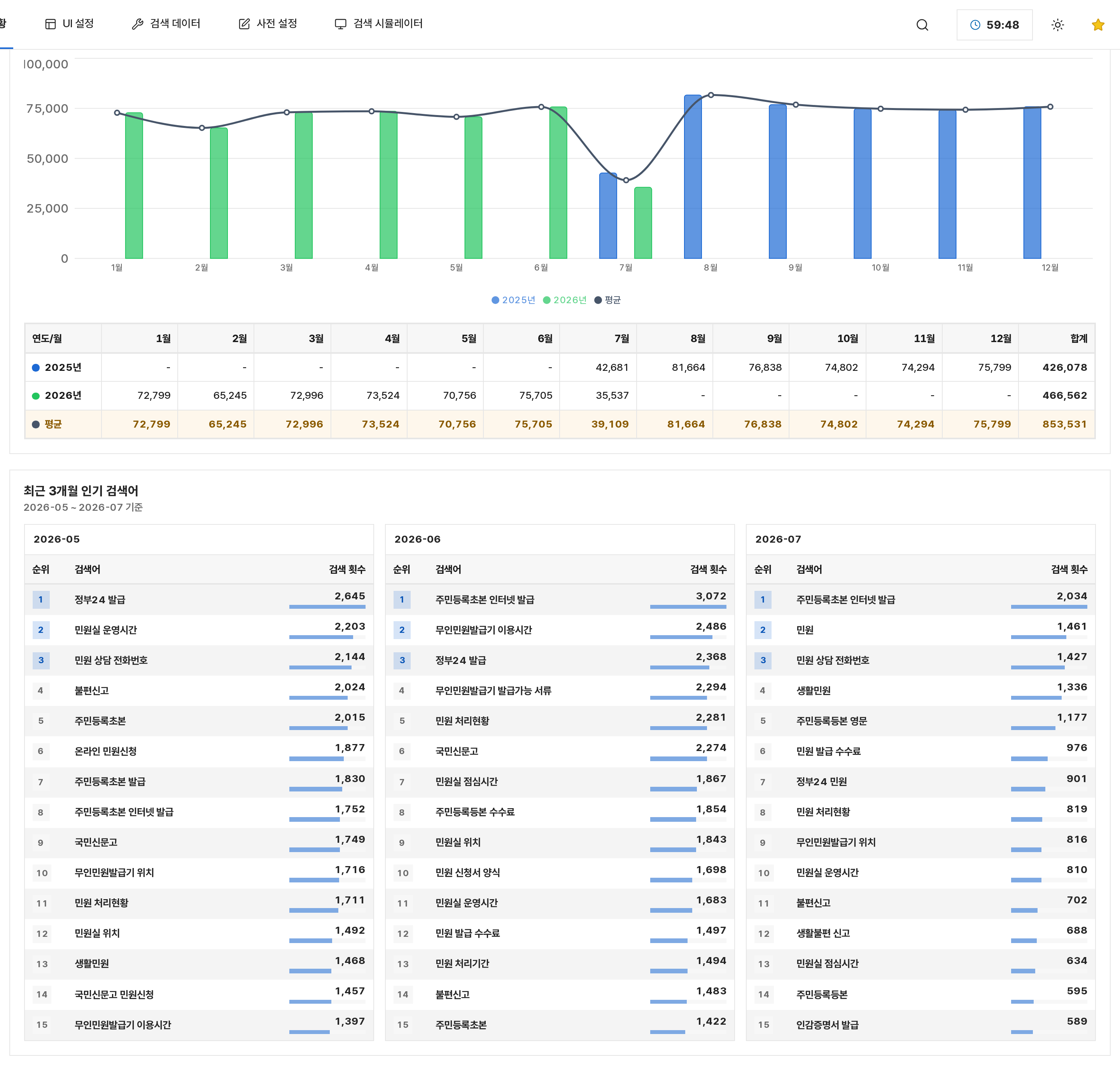This screenshot has width=1120, height=1090.
Task: Toggle the 평균 line in chart legend
Action: (607, 300)
